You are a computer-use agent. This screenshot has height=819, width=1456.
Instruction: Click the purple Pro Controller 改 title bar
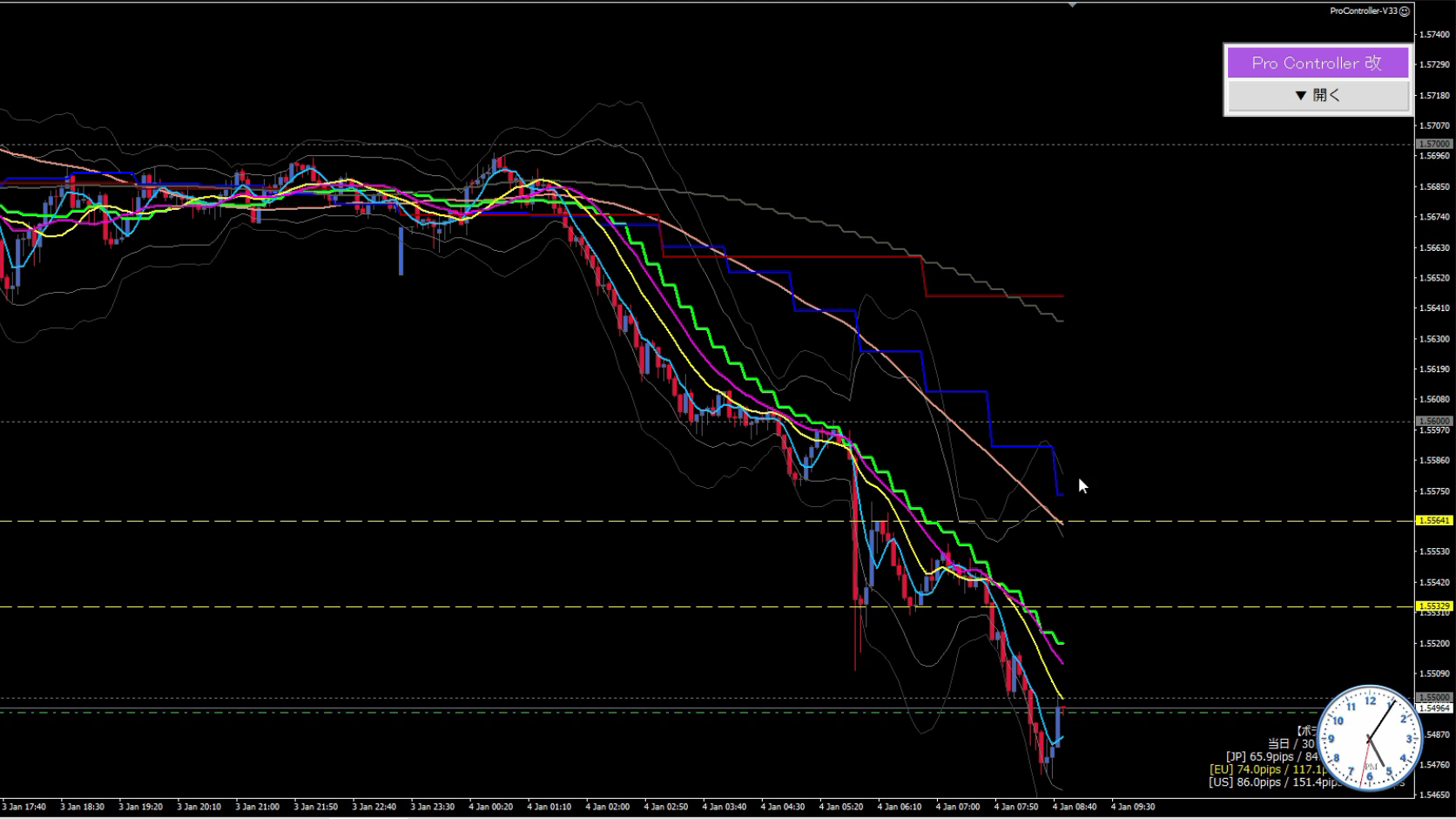pos(1318,63)
